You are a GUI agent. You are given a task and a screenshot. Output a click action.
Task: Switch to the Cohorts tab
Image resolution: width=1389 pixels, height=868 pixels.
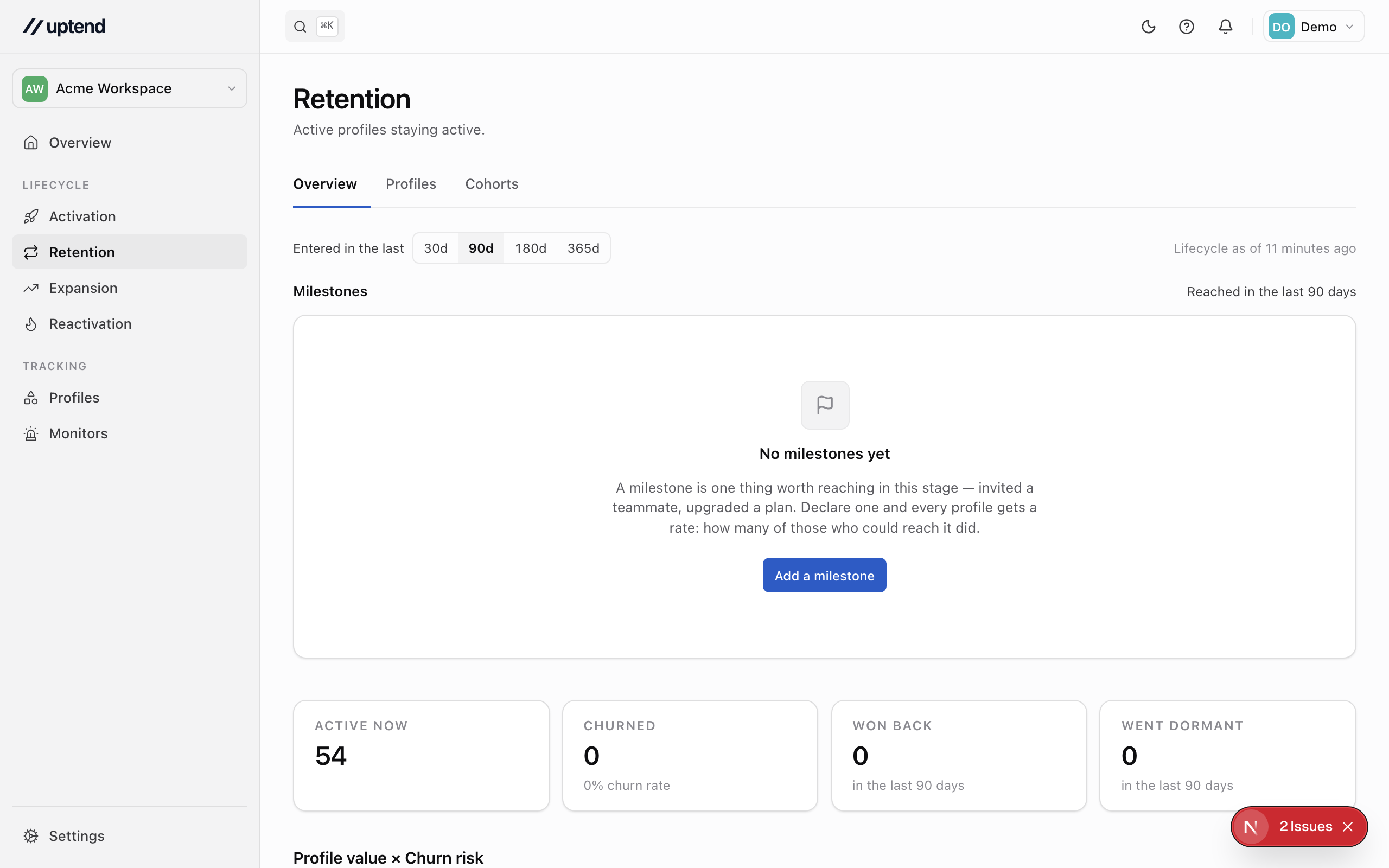point(492,184)
